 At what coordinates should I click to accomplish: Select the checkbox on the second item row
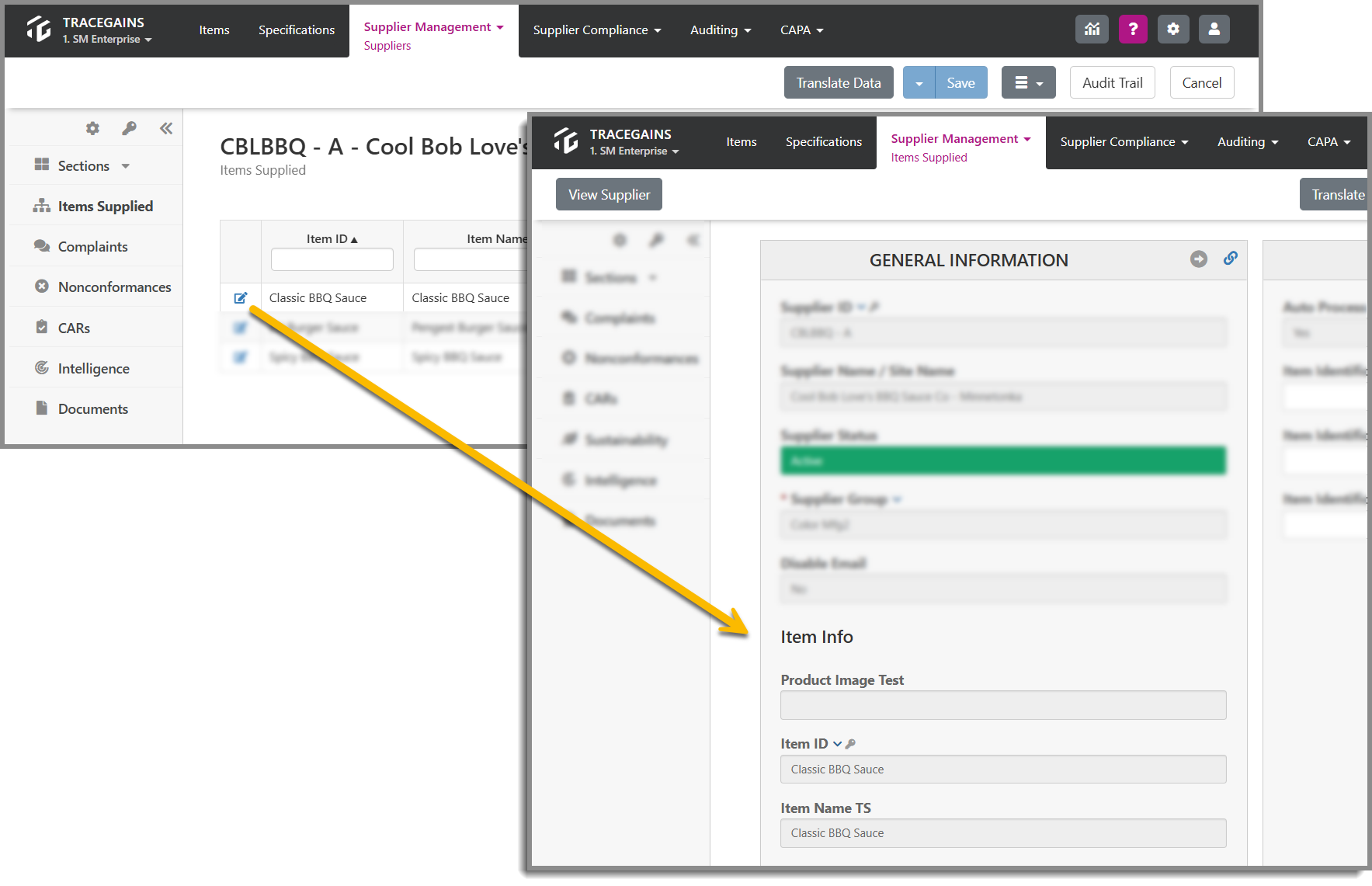[x=241, y=328]
